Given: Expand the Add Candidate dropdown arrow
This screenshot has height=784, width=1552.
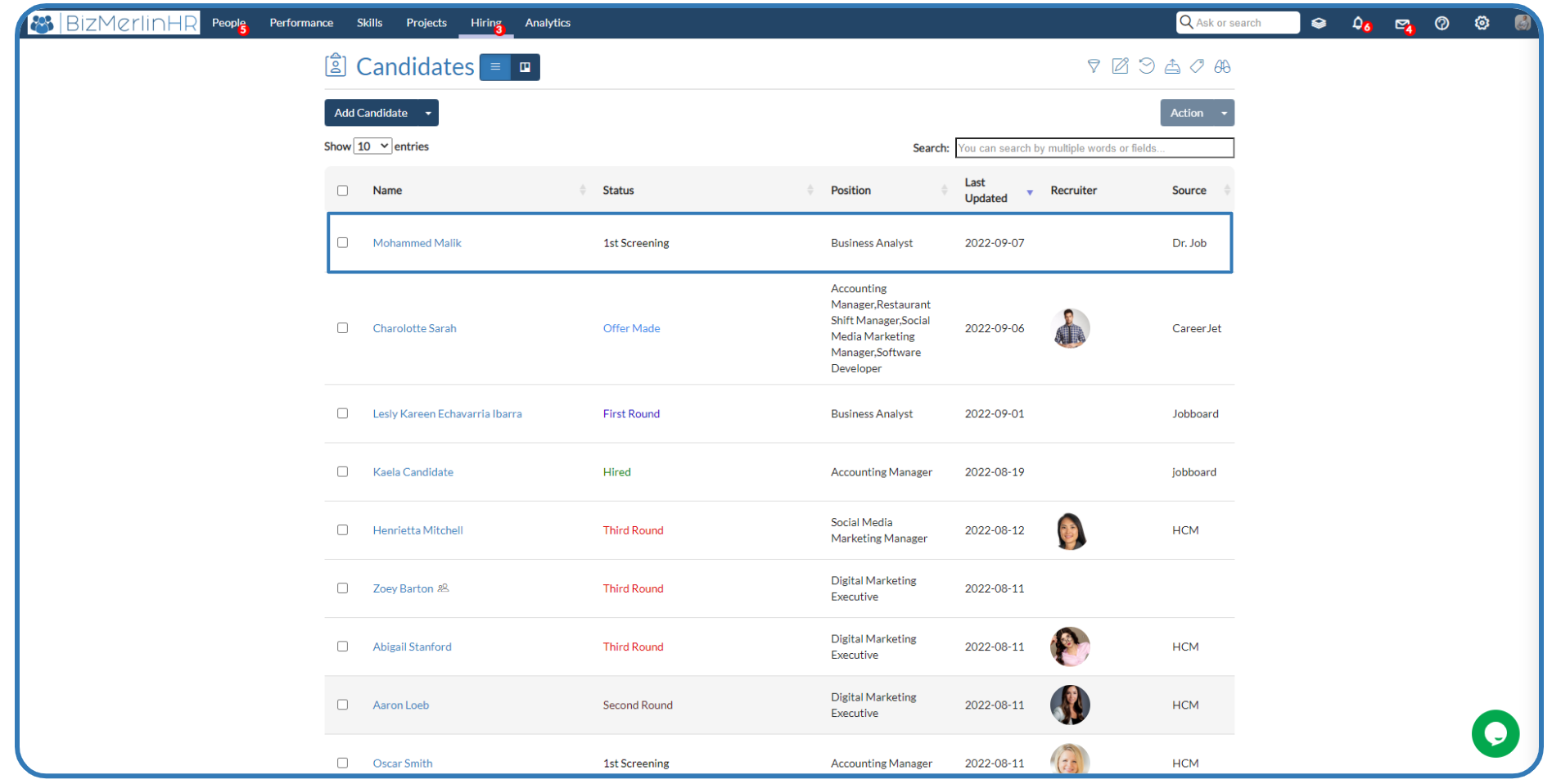Looking at the screenshot, I should point(428,113).
